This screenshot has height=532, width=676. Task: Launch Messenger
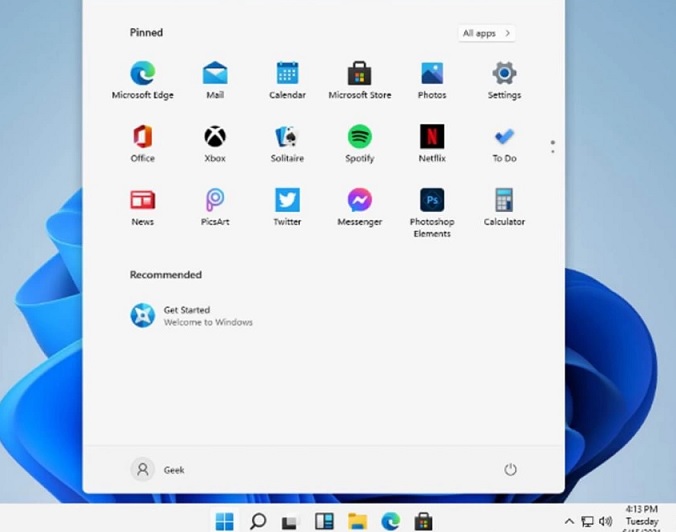click(x=360, y=207)
